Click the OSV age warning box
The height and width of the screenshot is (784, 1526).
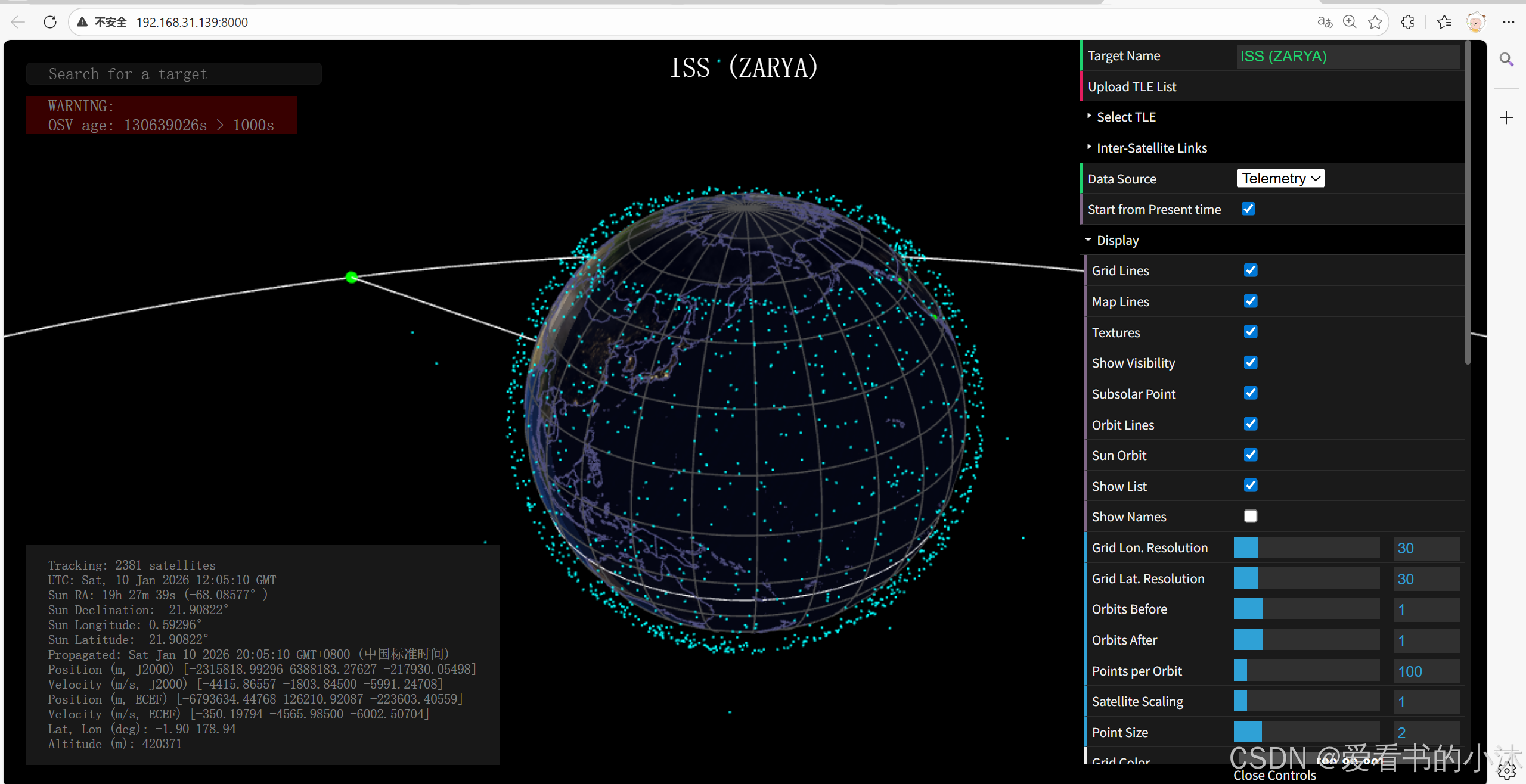162,115
